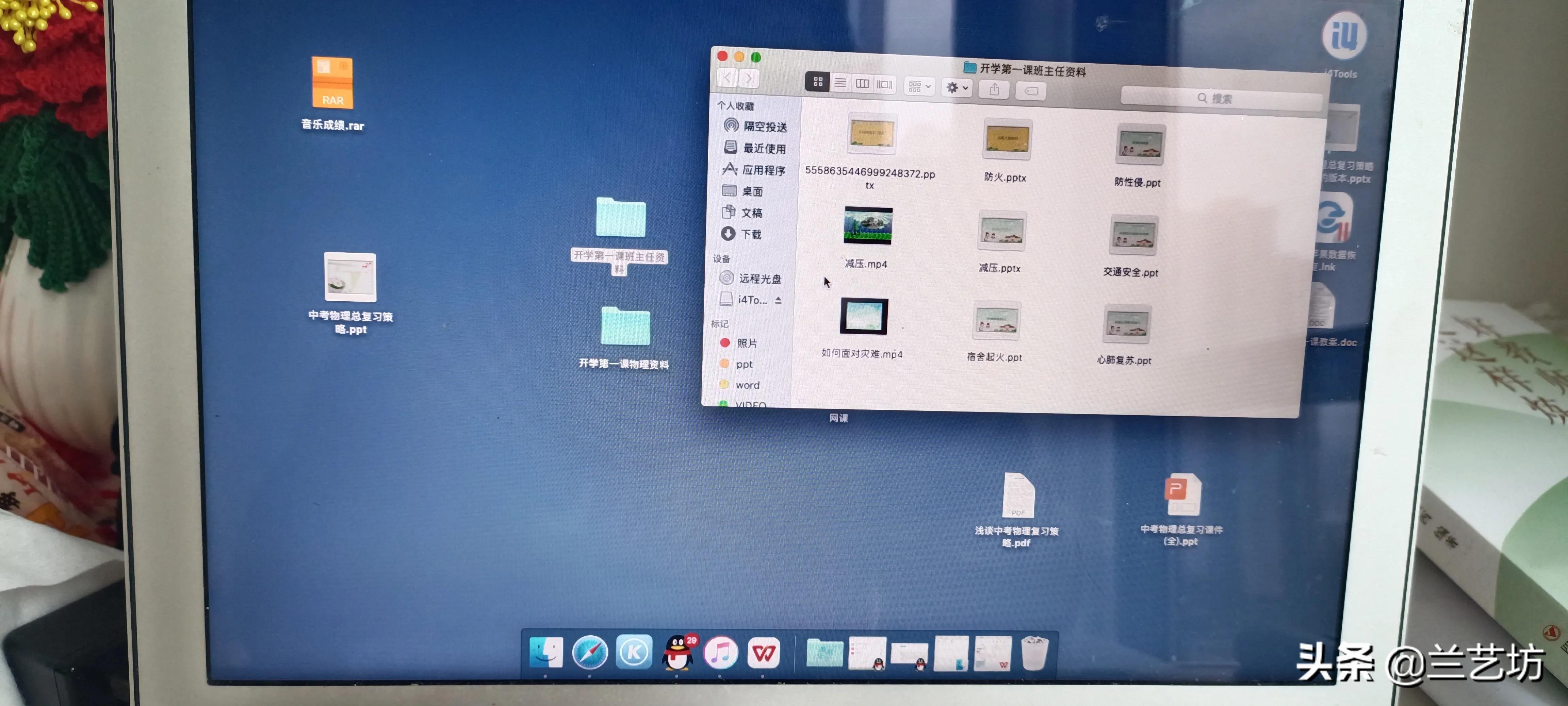This screenshot has width=1568, height=706.
Task: Click the edit tags toolbar button
Action: pos(1030,91)
